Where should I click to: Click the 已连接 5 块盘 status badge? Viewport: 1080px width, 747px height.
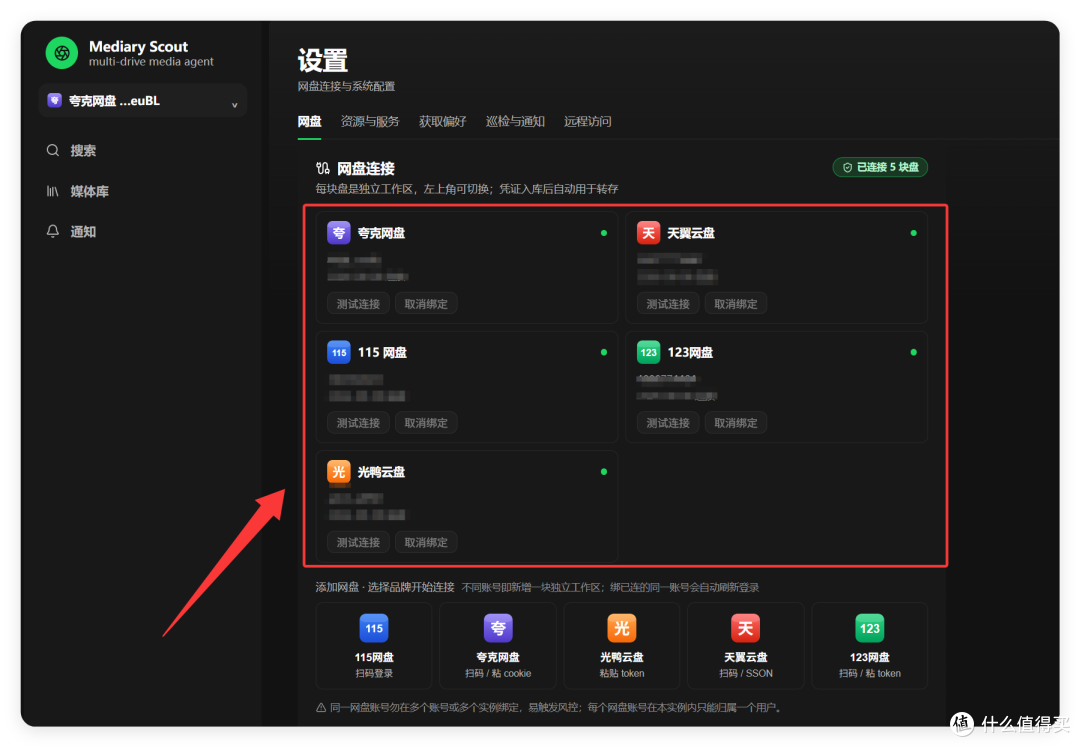pyautogui.click(x=880, y=167)
